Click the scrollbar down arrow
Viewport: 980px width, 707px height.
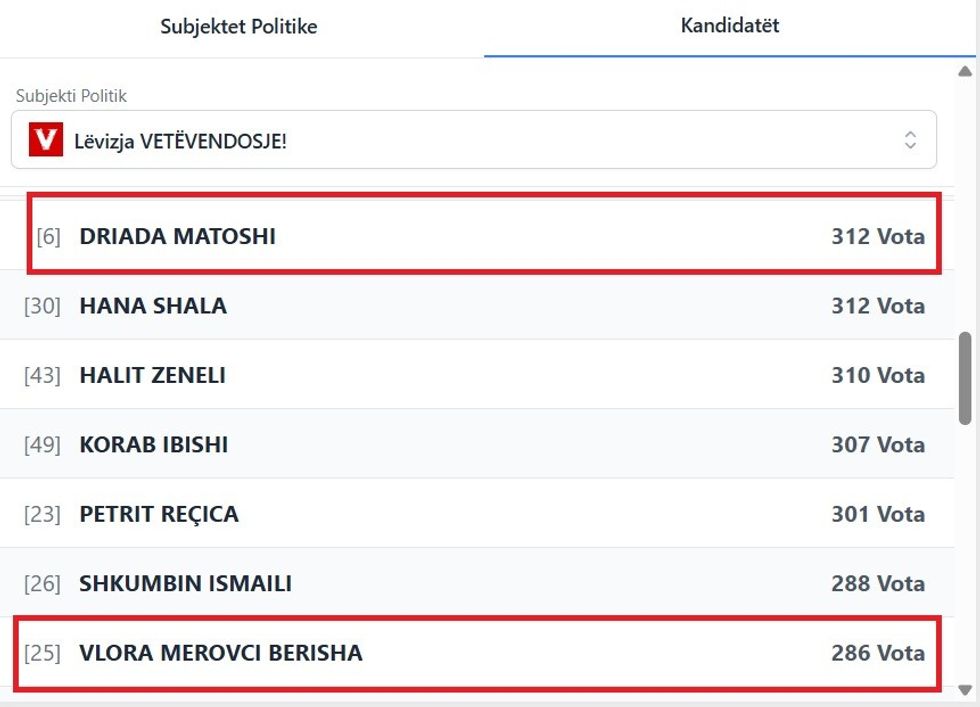965,690
